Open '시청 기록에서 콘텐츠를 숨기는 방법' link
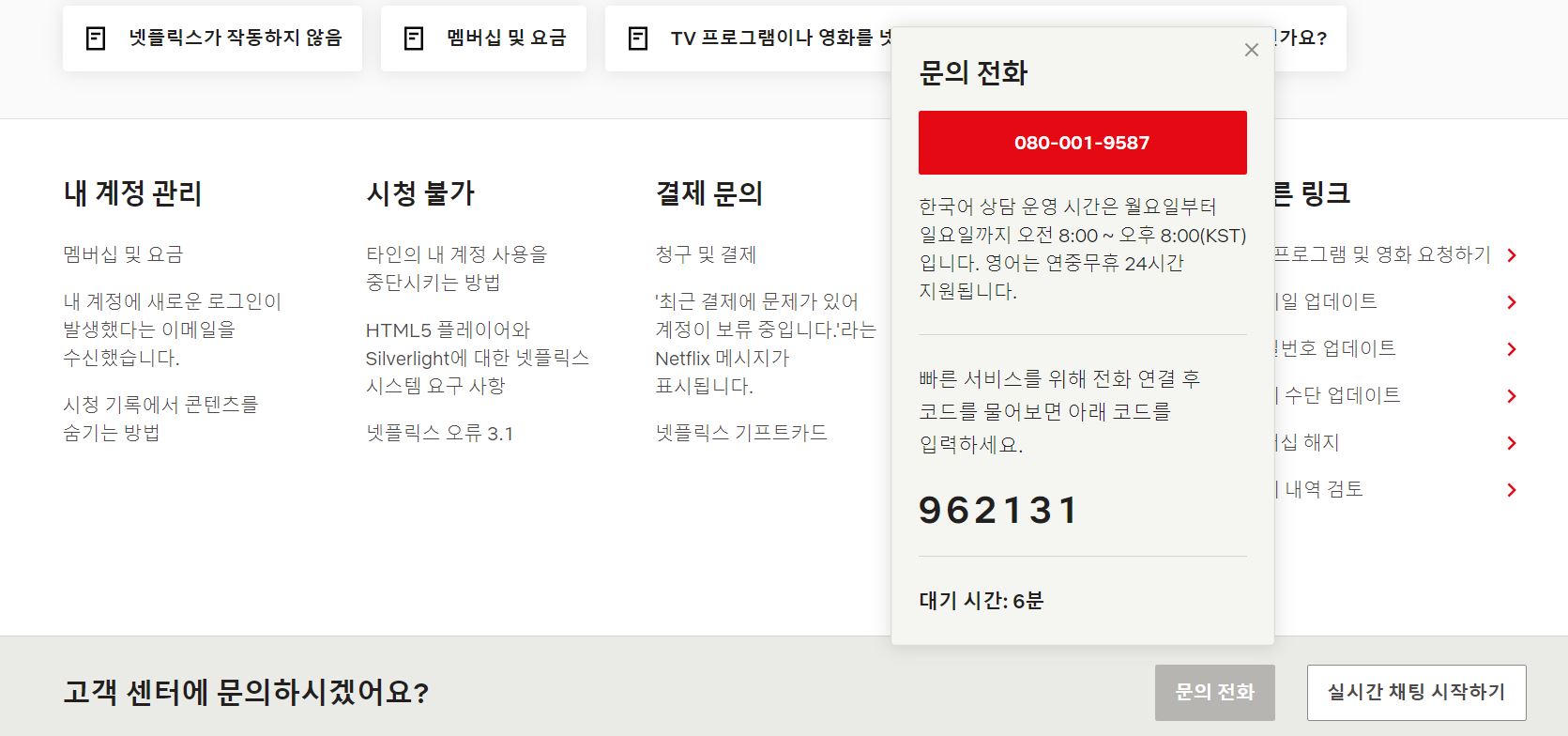The width and height of the screenshot is (1568, 736). pos(160,419)
